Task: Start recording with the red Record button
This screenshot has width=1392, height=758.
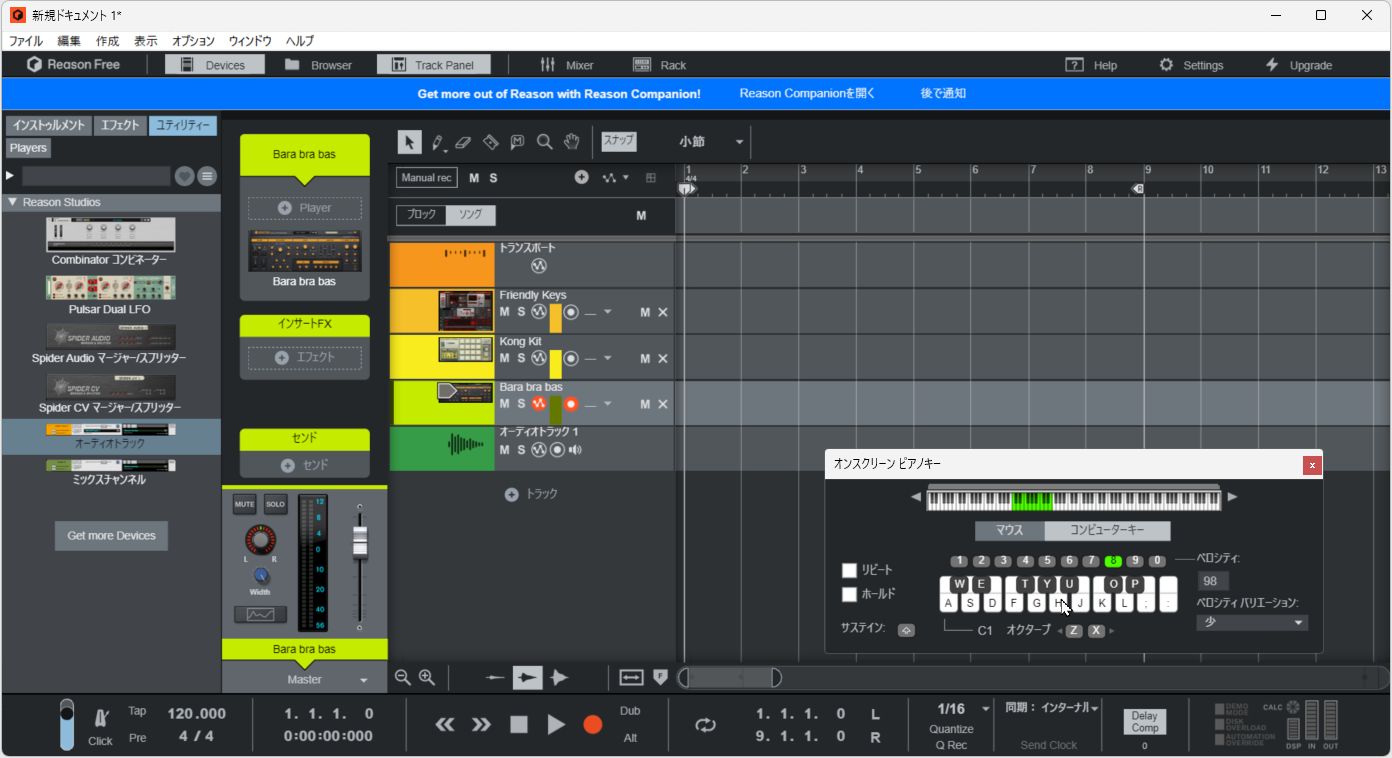Action: pos(593,725)
